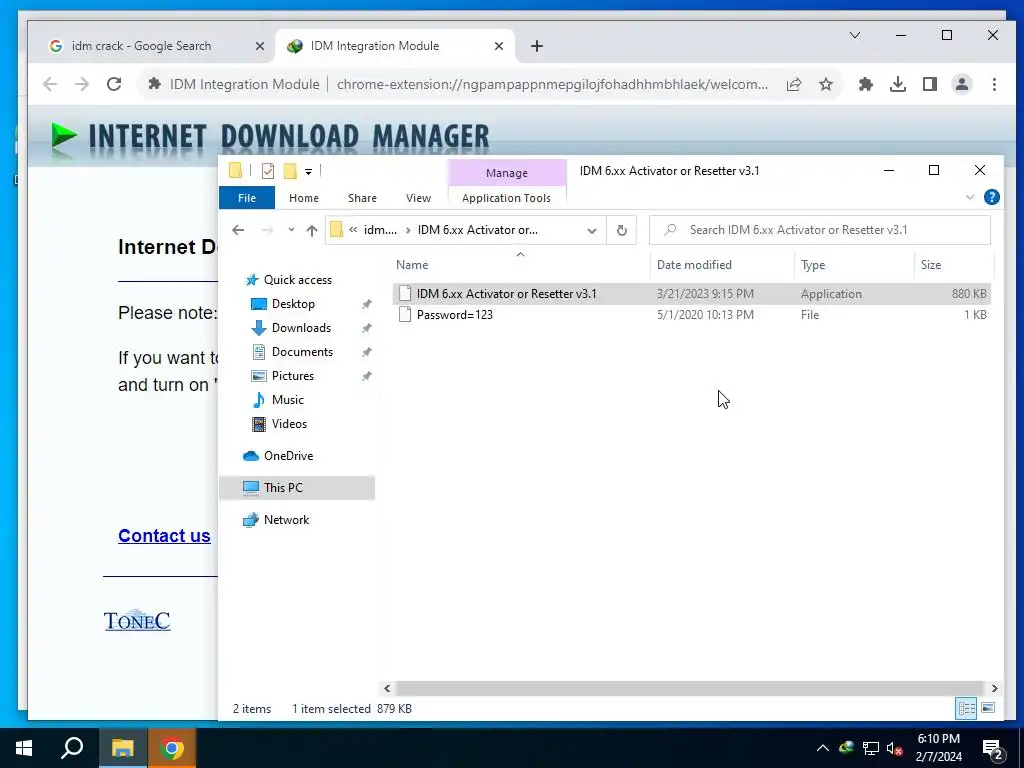Expand address bar history dropdown
Screen dimensions: 1024x768
592,231
